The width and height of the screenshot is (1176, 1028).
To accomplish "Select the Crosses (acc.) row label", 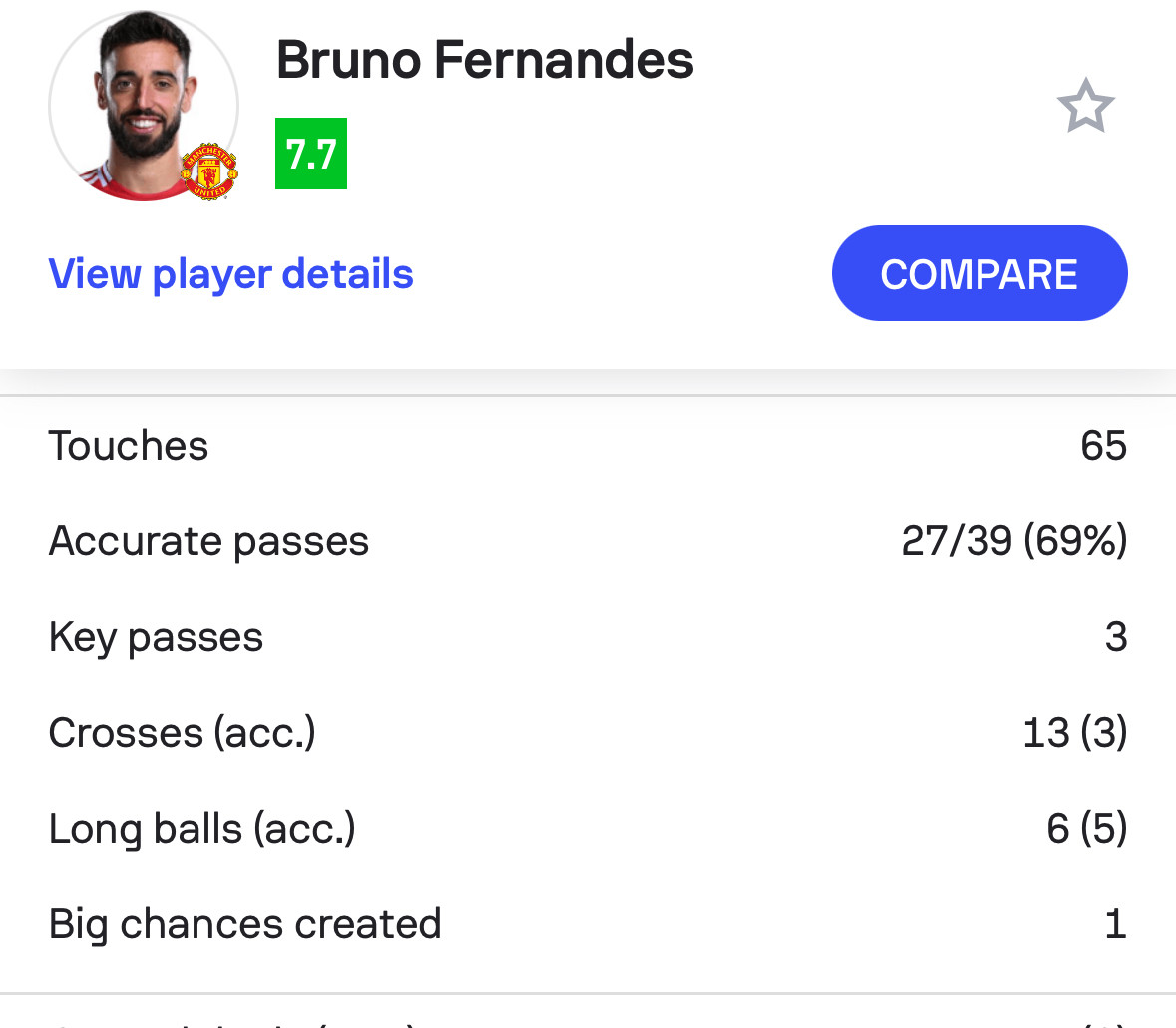I will click(x=183, y=733).
